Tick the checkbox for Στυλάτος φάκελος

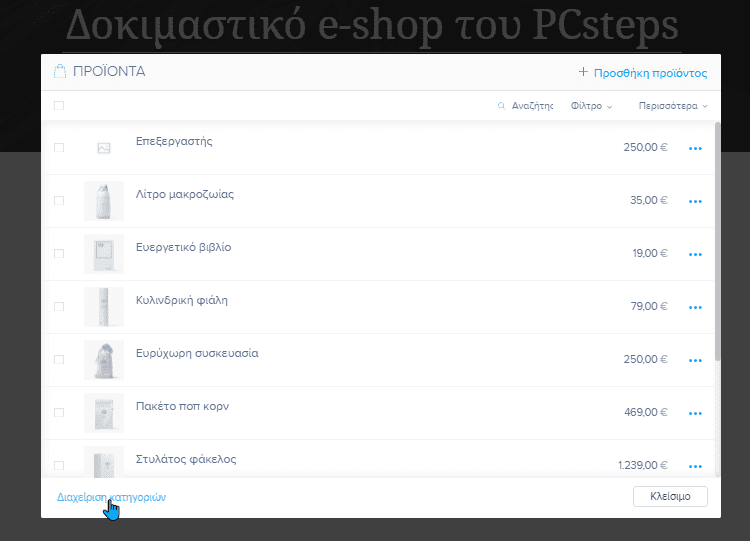click(x=59, y=465)
